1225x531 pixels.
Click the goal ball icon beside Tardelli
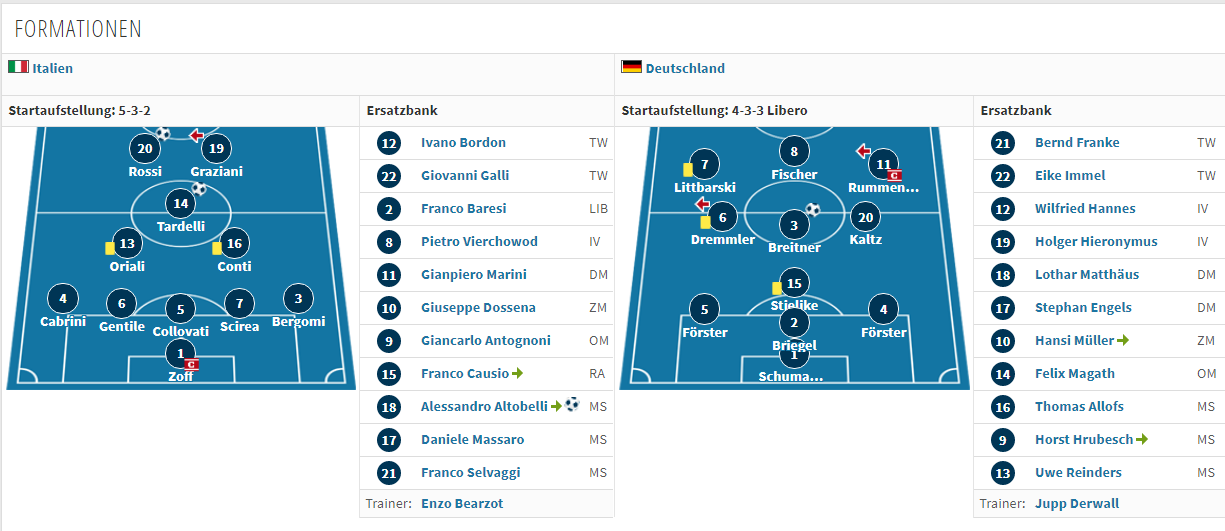click(199, 188)
